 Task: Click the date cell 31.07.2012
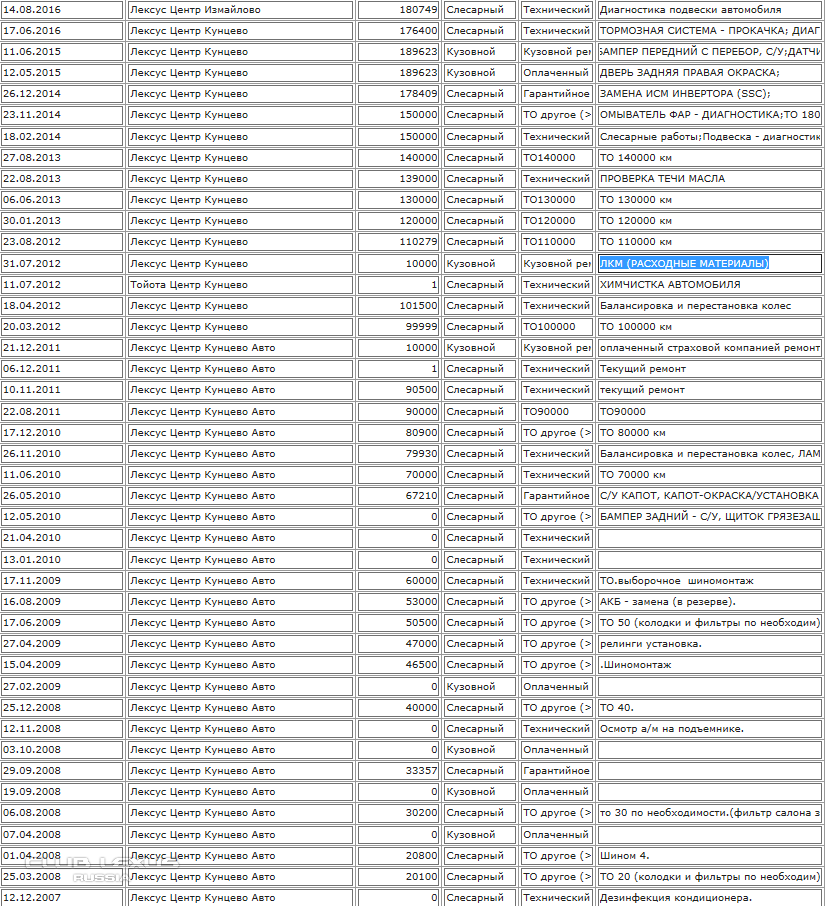point(62,263)
